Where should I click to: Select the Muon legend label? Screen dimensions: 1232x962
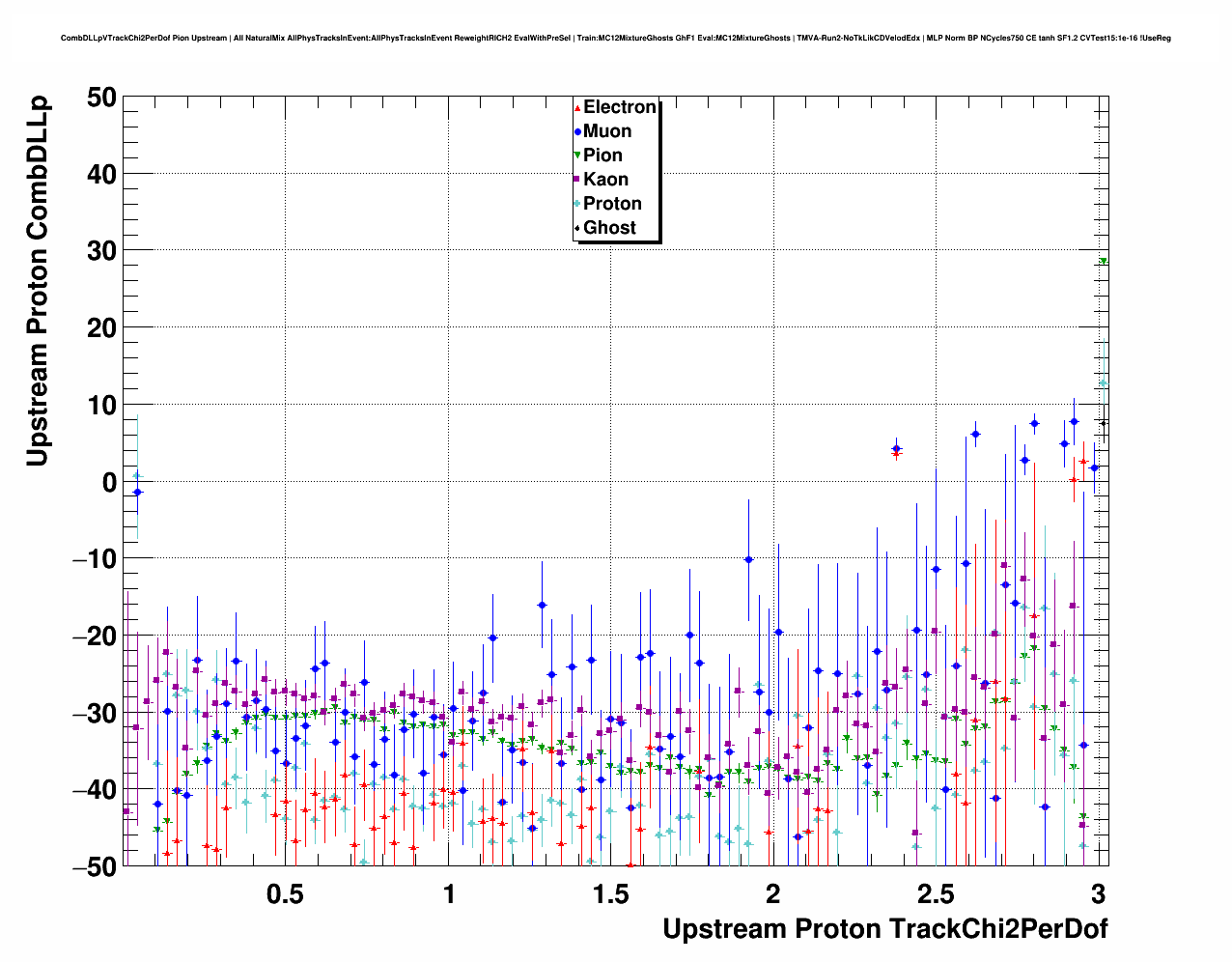[x=607, y=131]
